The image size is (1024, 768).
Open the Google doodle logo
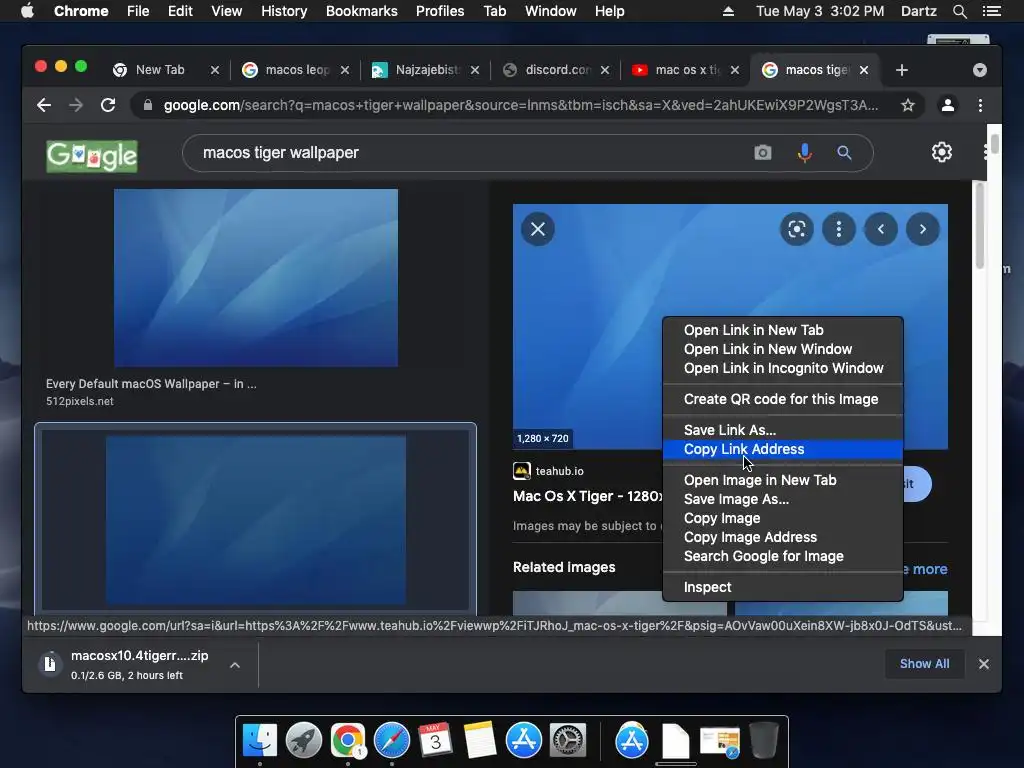coord(91,156)
